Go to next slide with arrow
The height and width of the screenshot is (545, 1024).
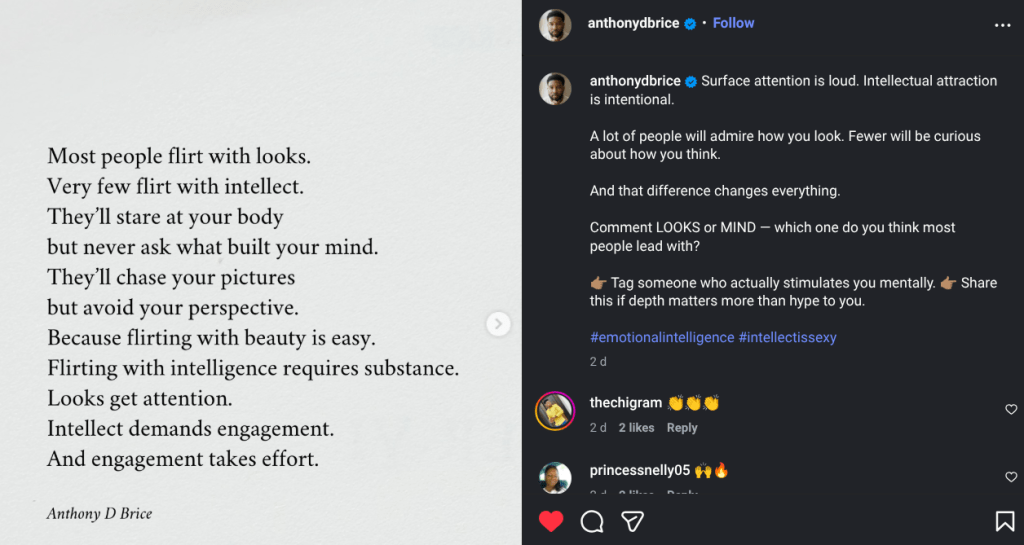pos(498,324)
